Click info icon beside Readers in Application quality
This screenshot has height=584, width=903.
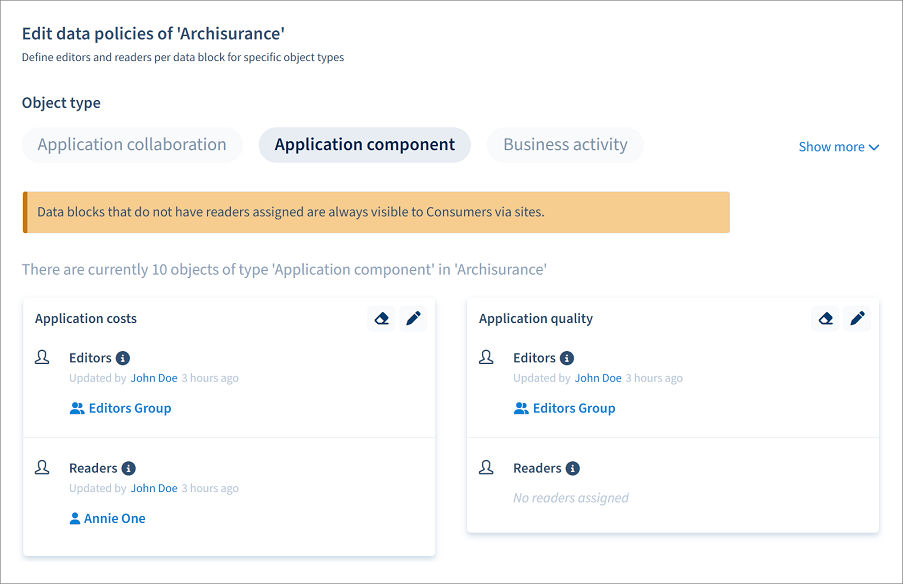click(x=572, y=468)
